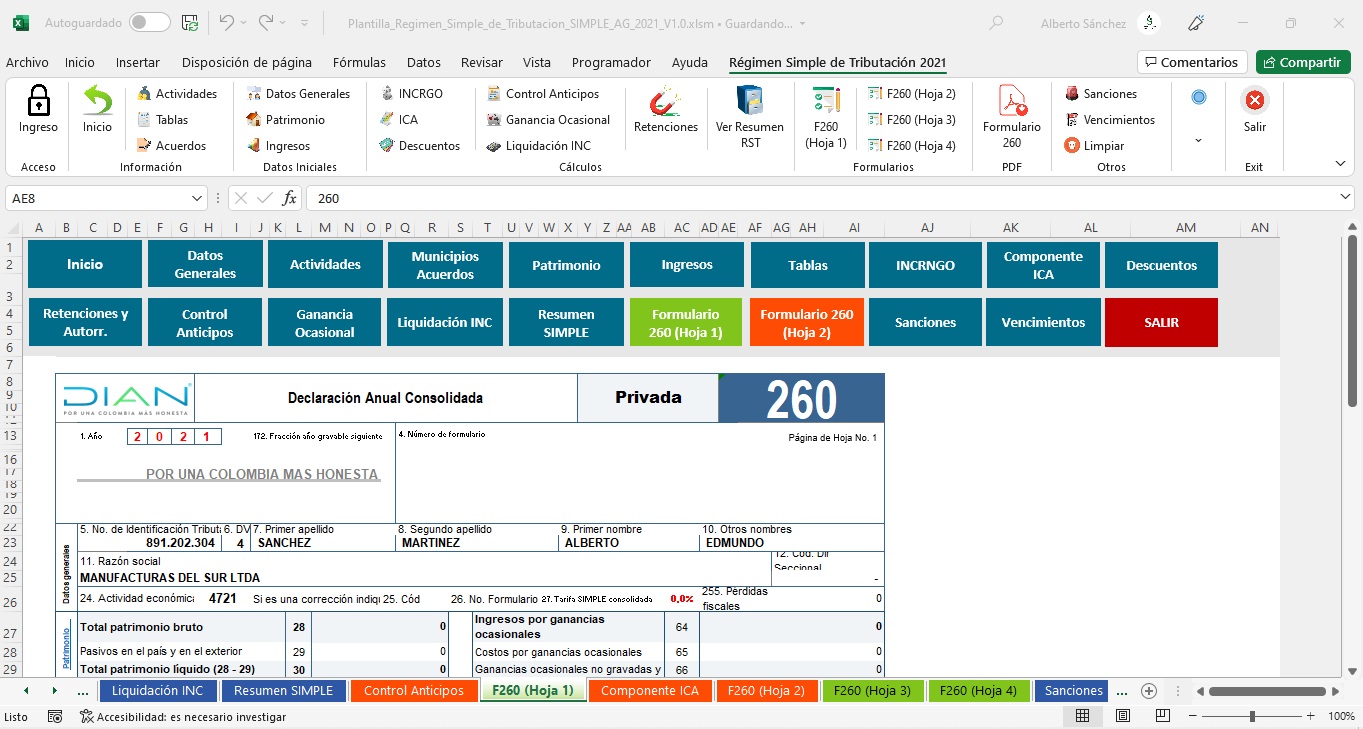Expand the formula bar

click(x=1345, y=198)
